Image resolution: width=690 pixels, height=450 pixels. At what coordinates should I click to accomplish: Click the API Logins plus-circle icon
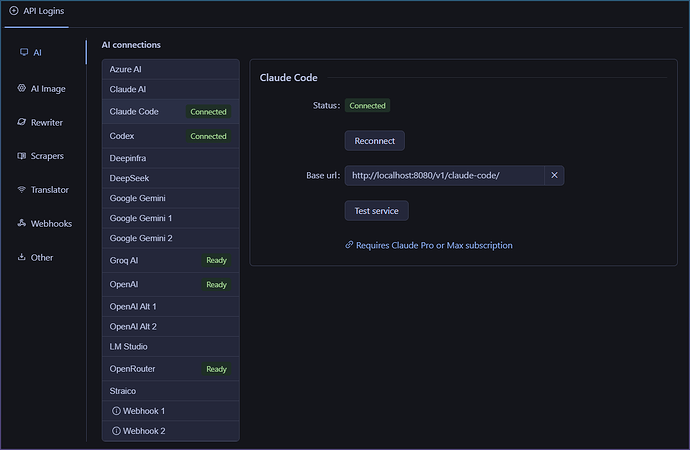point(14,11)
